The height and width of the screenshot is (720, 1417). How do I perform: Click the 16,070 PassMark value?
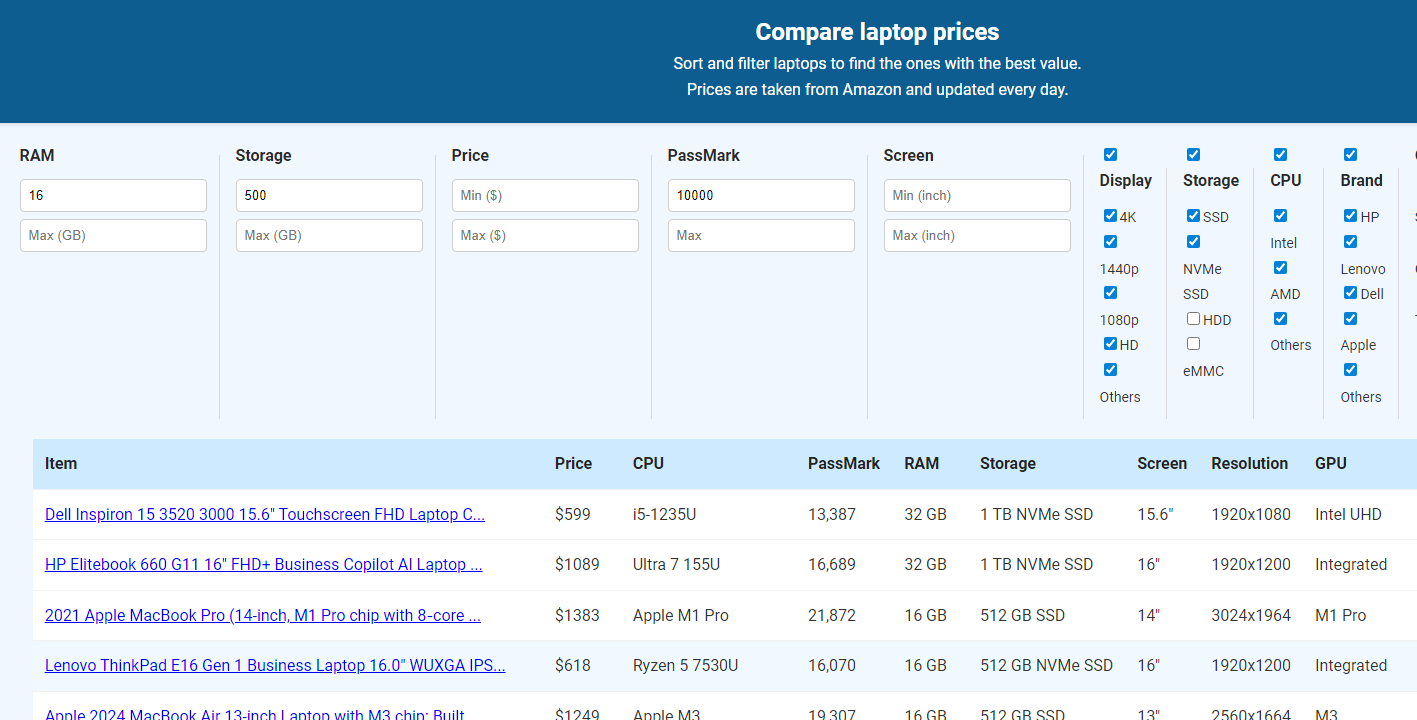click(x=832, y=665)
